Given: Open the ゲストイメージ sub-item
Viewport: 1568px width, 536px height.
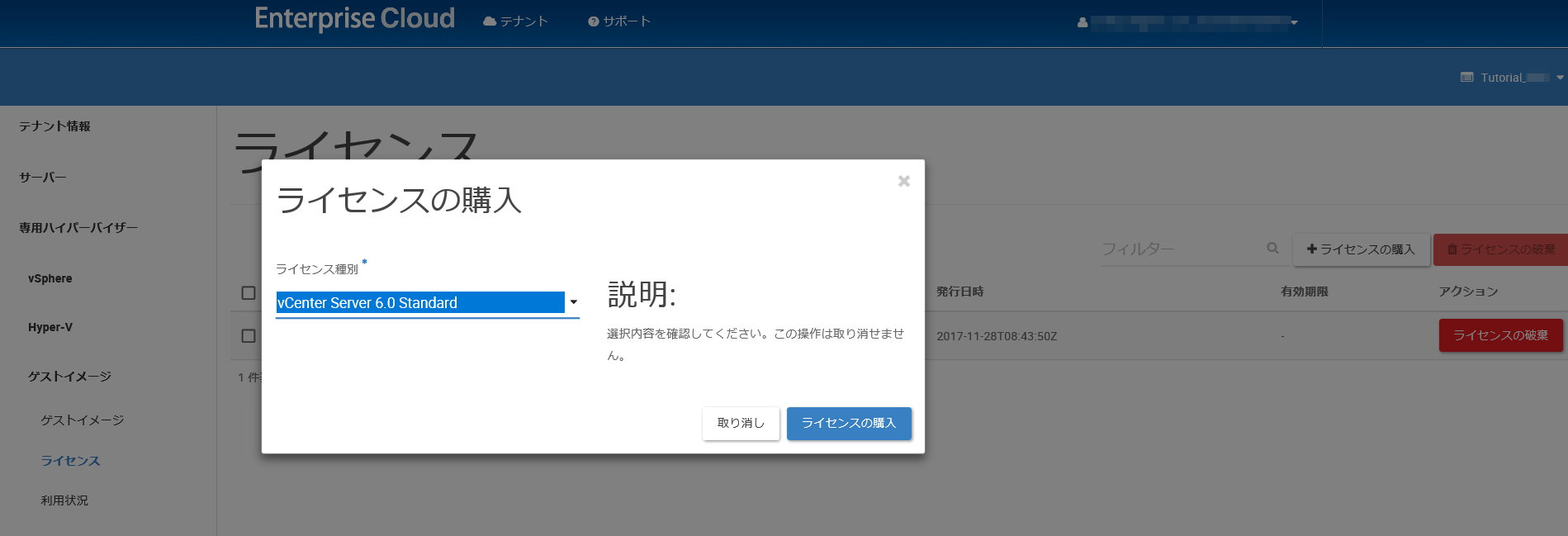Looking at the screenshot, I should tap(83, 420).
